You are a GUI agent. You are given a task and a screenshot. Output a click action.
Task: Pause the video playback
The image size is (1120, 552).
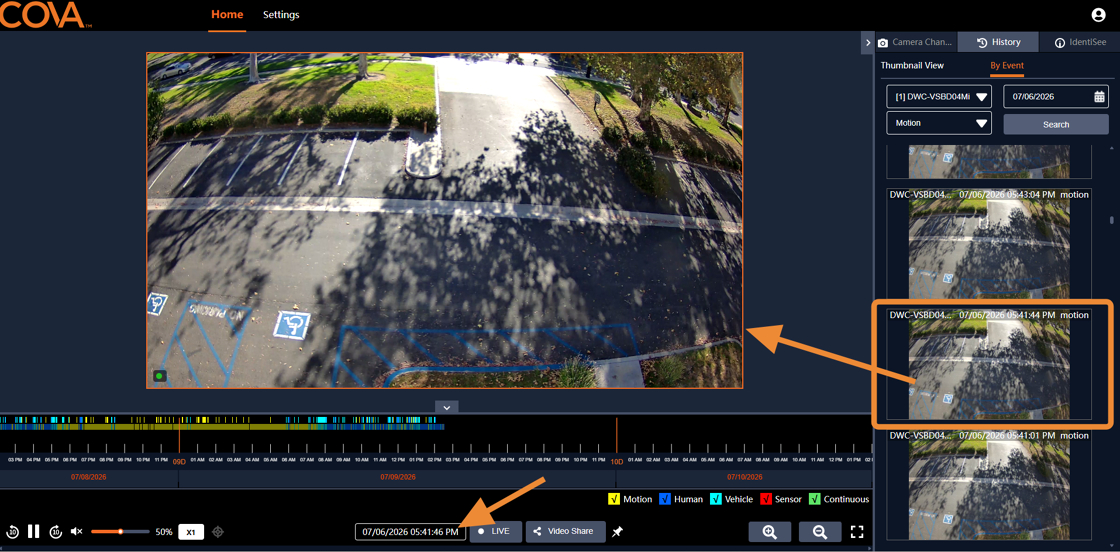pyautogui.click(x=34, y=531)
